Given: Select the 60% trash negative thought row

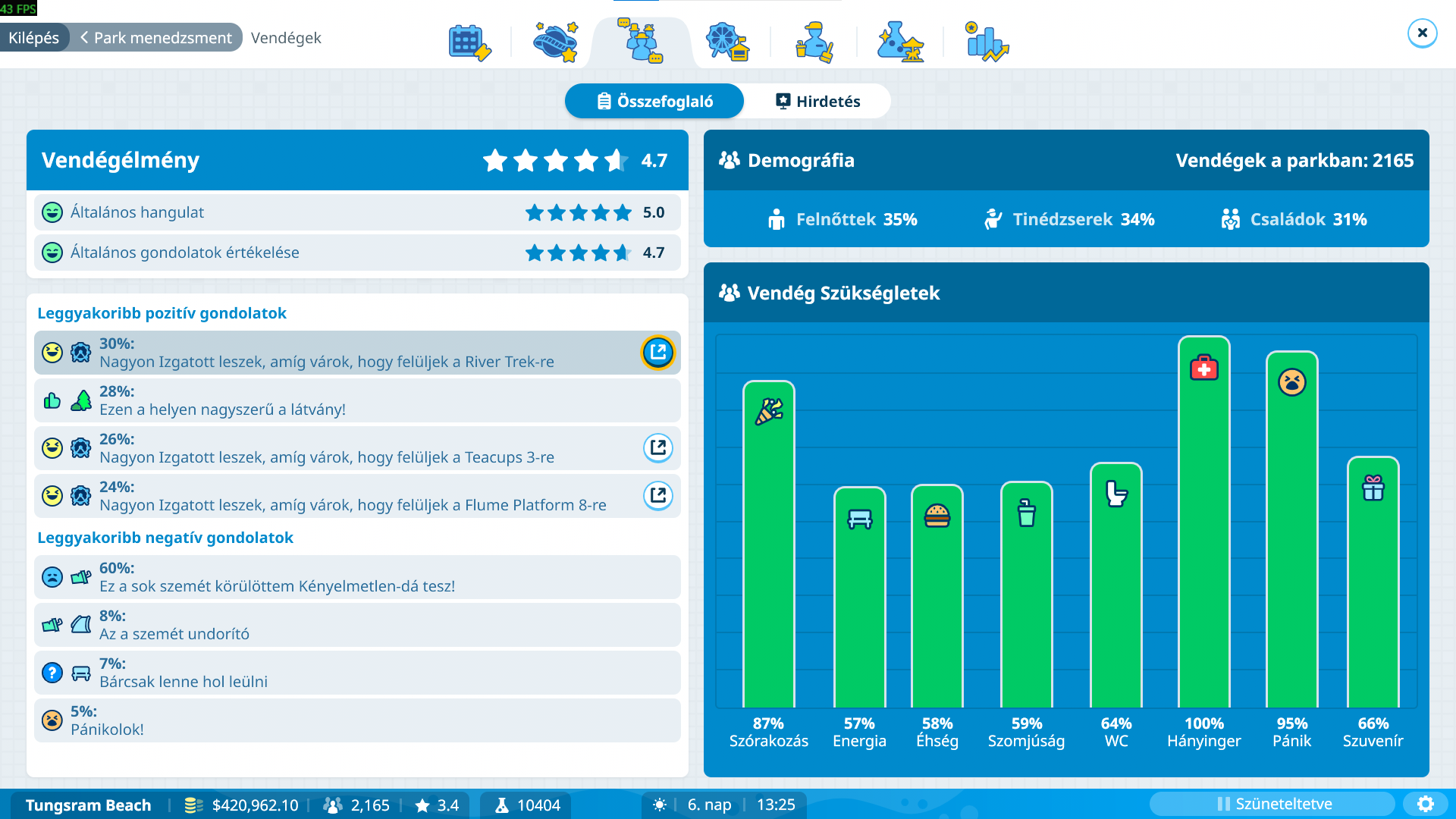Looking at the screenshot, I should [x=356, y=577].
